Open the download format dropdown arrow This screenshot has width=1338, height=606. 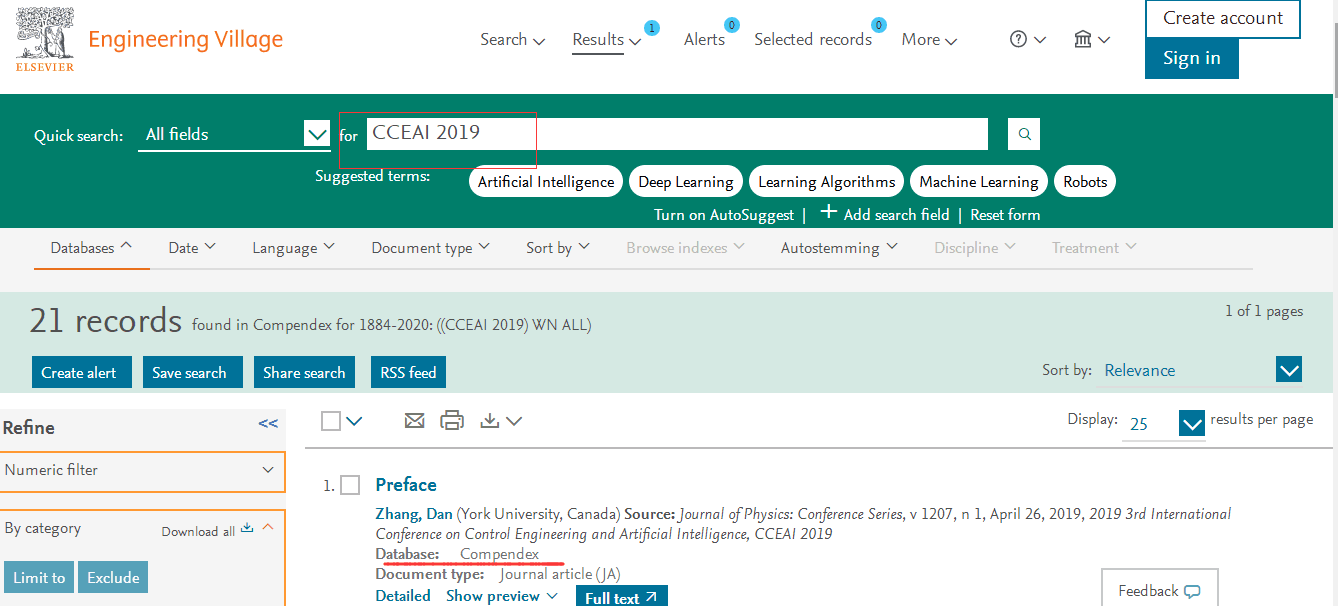(514, 422)
